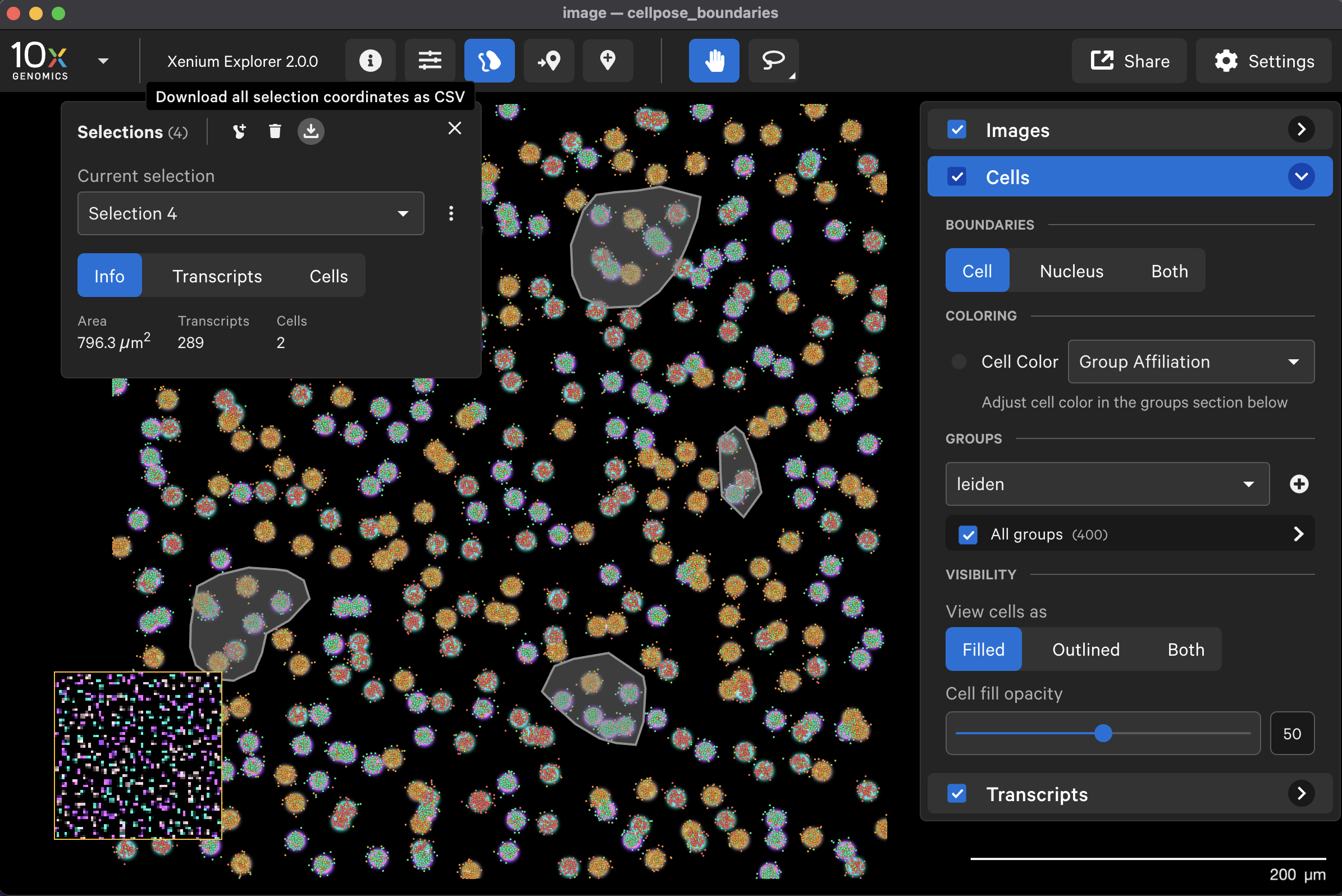Download selection coordinates as CSV
The width and height of the screenshot is (1342, 896).
pos(311,131)
